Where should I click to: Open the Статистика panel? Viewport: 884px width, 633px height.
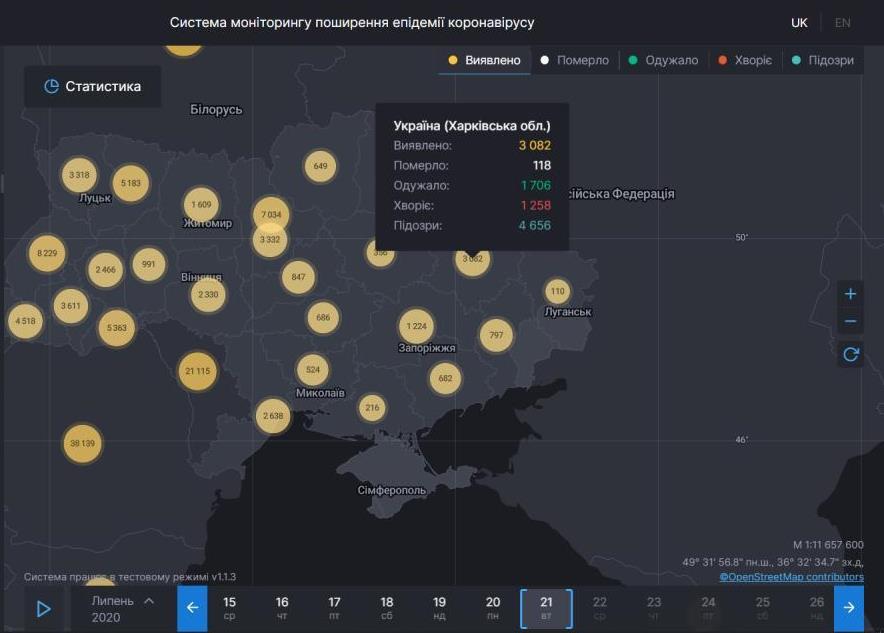coord(91,86)
